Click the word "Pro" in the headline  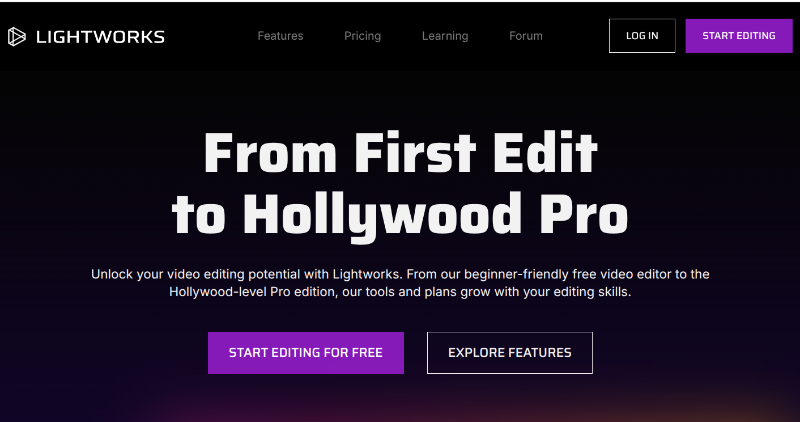(x=584, y=214)
